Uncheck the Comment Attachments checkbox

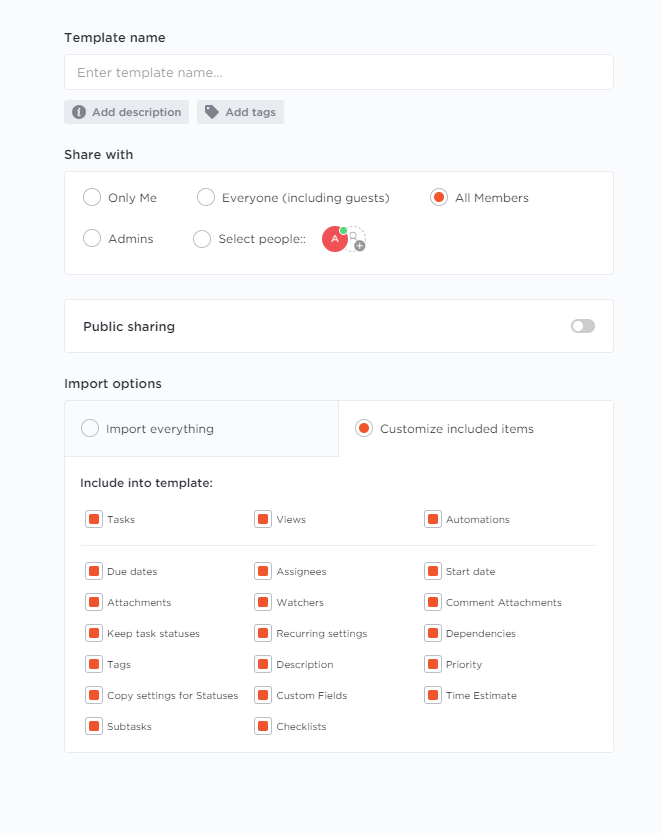(x=433, y=602)
